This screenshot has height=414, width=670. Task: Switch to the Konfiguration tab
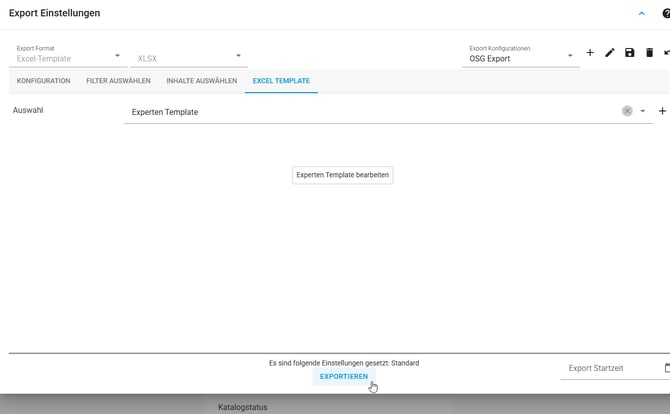[x=44, y=81]
